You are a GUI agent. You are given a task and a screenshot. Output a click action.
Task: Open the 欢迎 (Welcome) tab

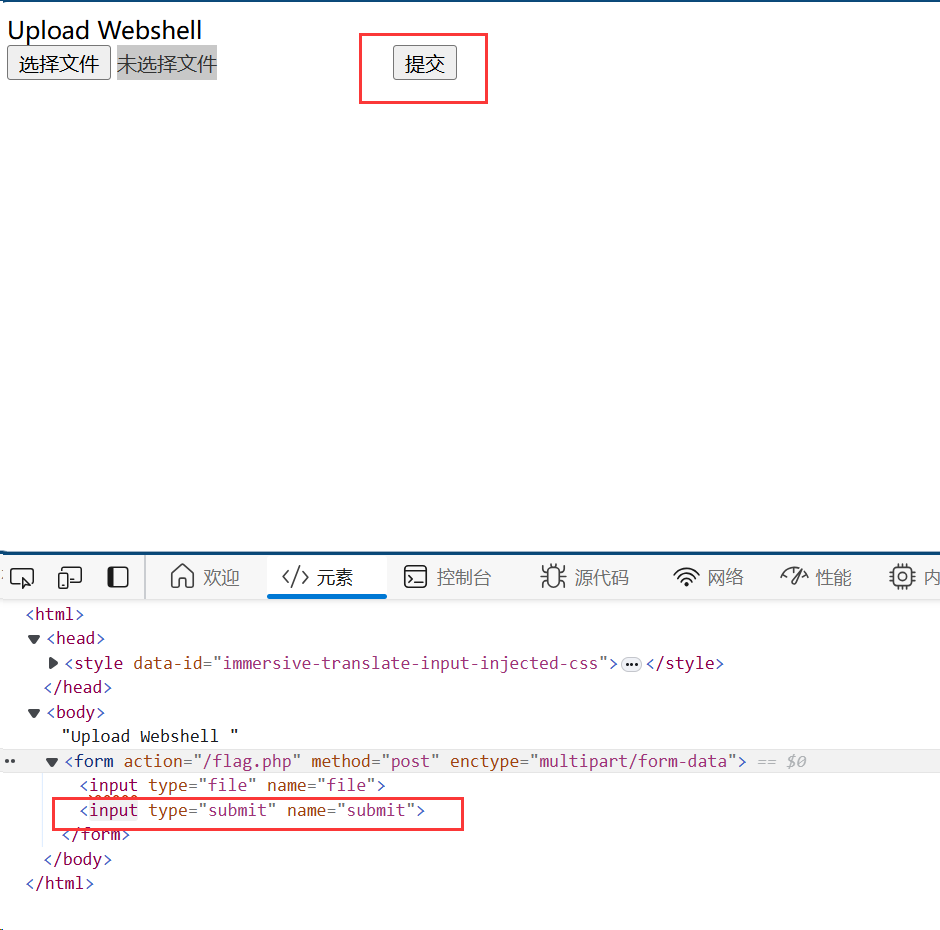click(205, 577)
